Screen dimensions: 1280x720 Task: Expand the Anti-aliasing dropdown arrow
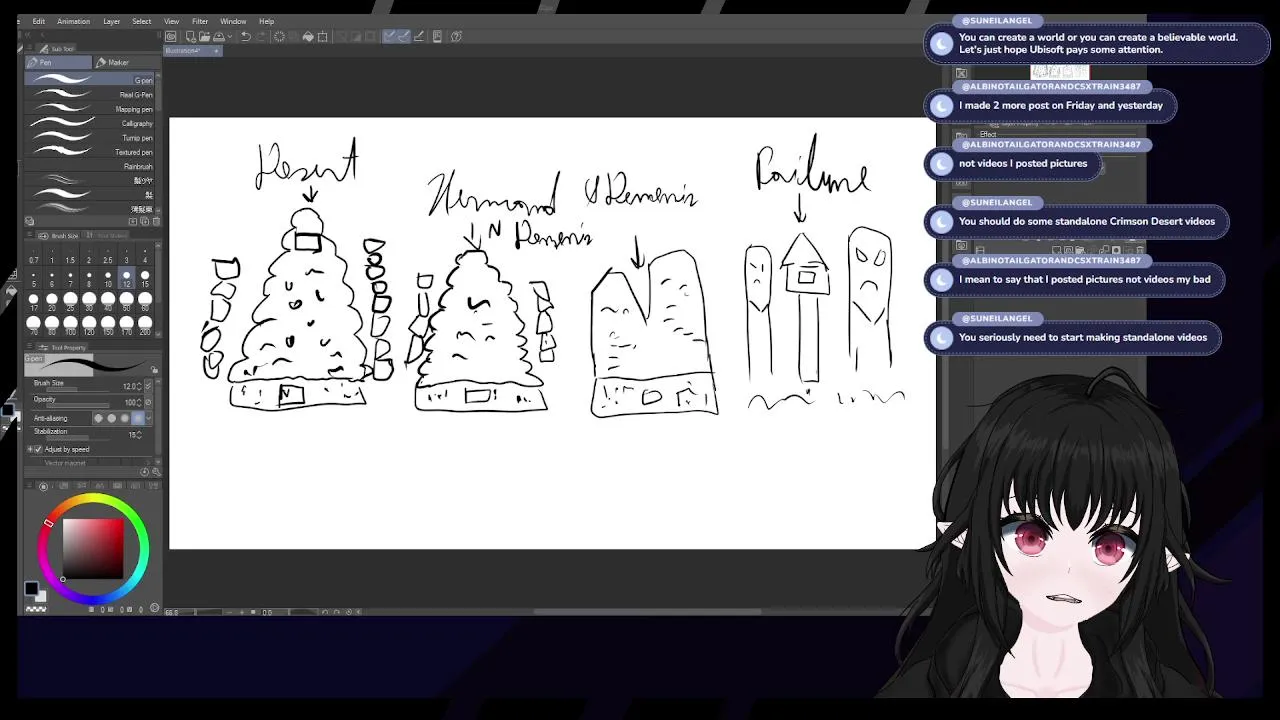point(148,418)
